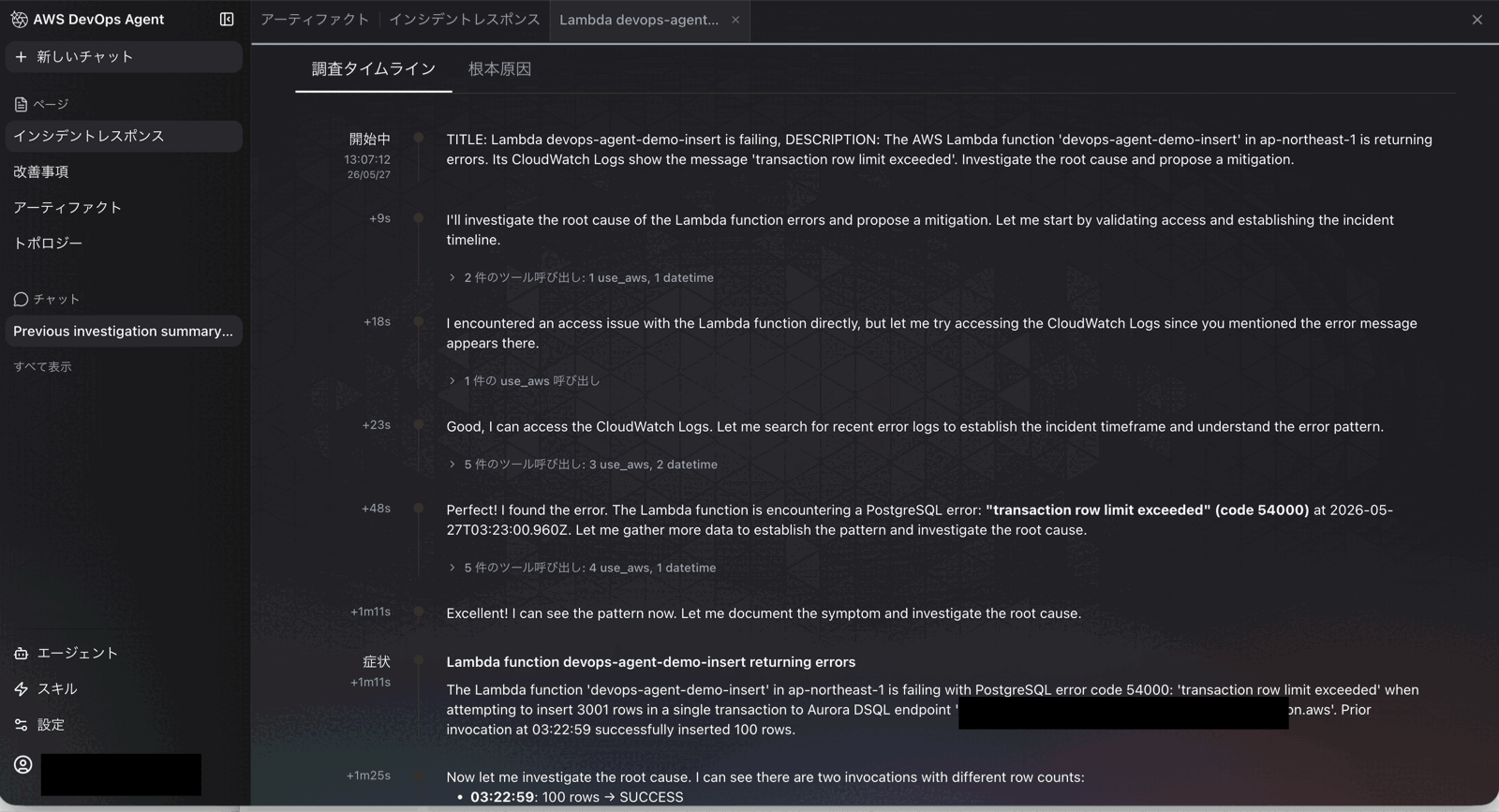1499x812 pixels.
Task: Open the Previous investigation summary chat
Action: tap(124, 332)
